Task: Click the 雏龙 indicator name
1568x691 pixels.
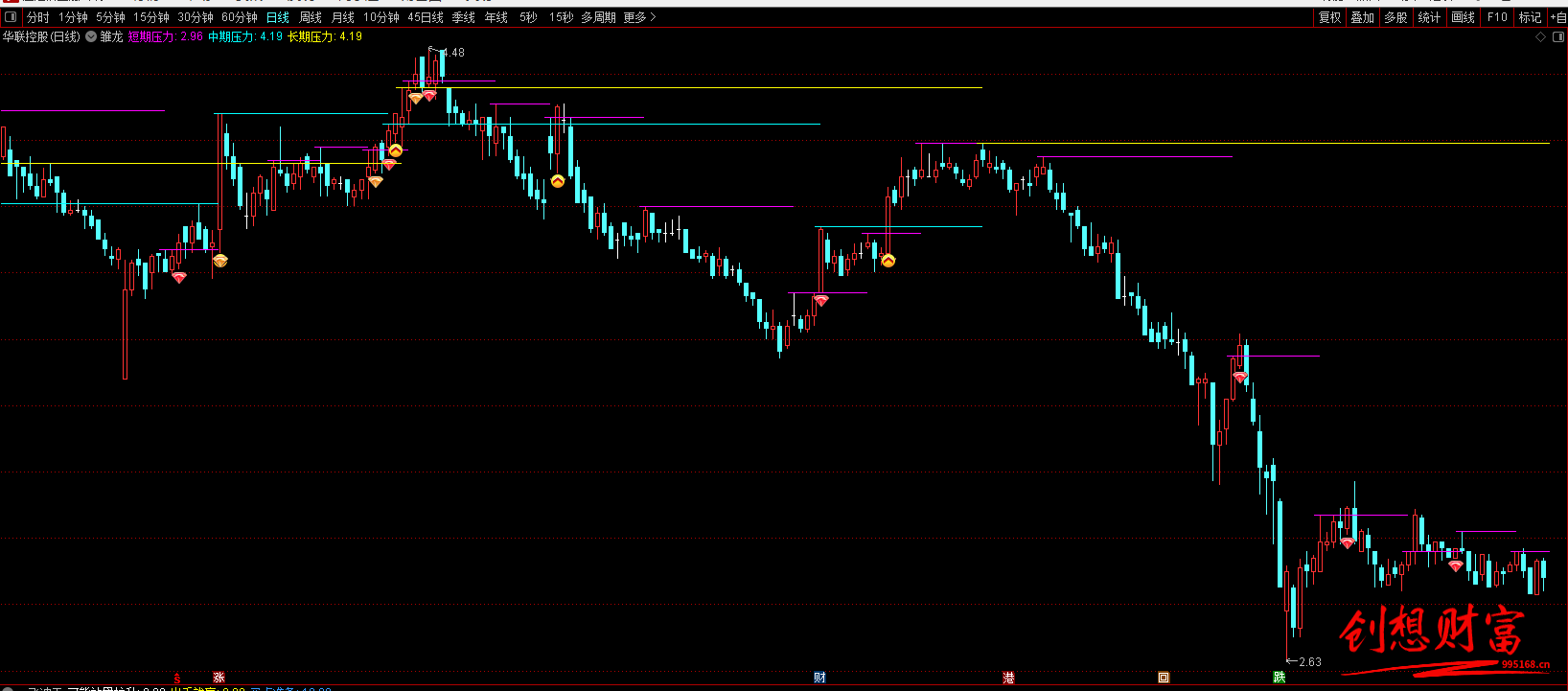Action: click(111, 36)
